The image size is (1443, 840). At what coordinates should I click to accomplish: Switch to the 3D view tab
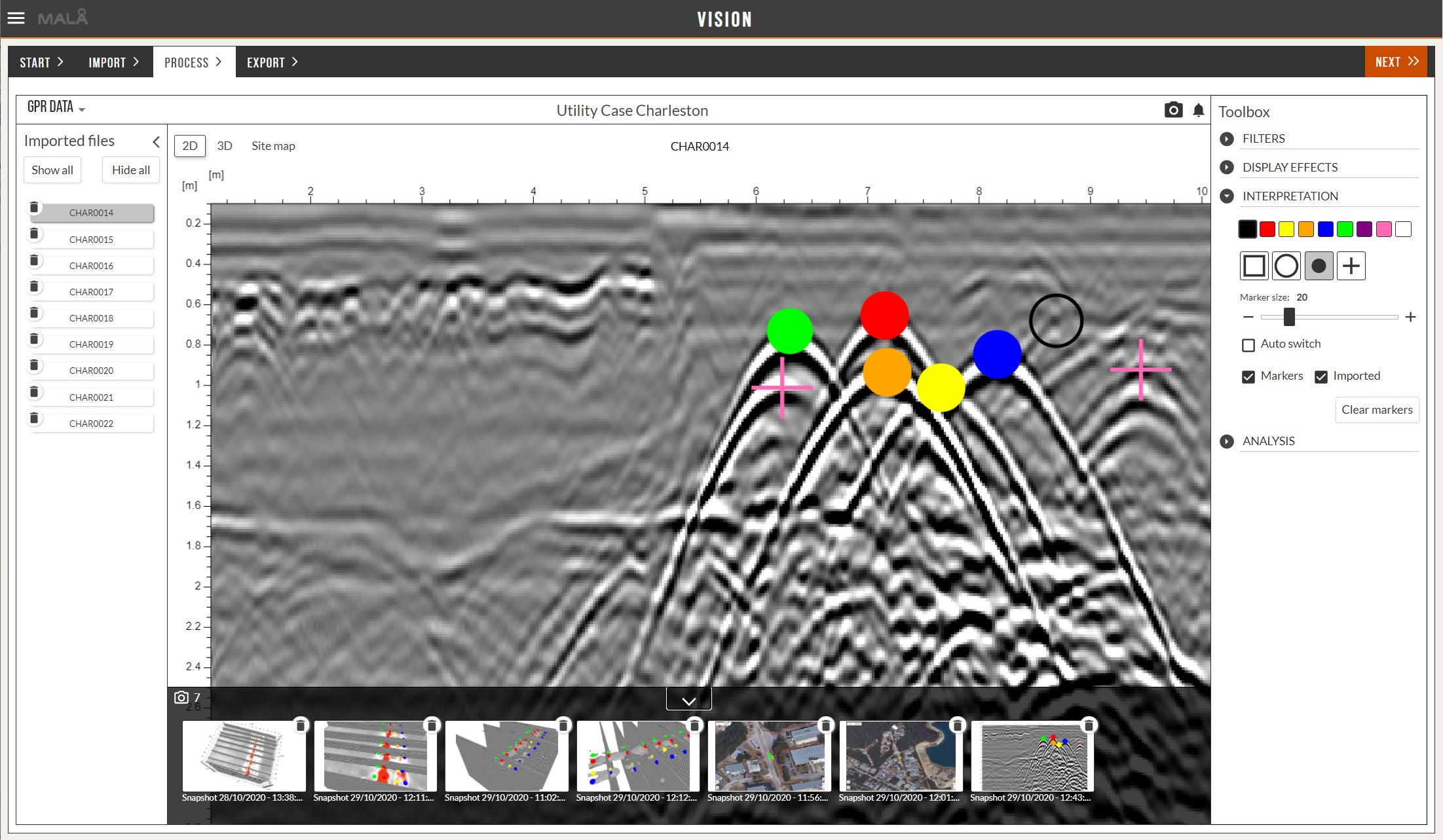(x=225, y=146)
